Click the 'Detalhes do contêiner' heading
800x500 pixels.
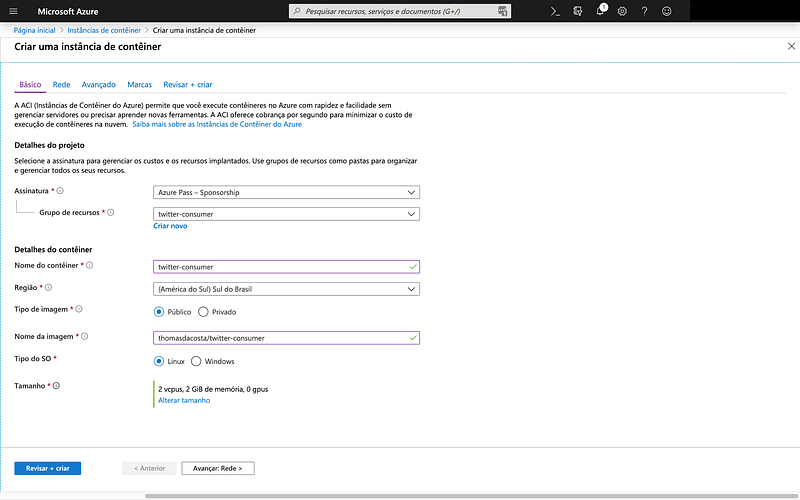(53, 249)
